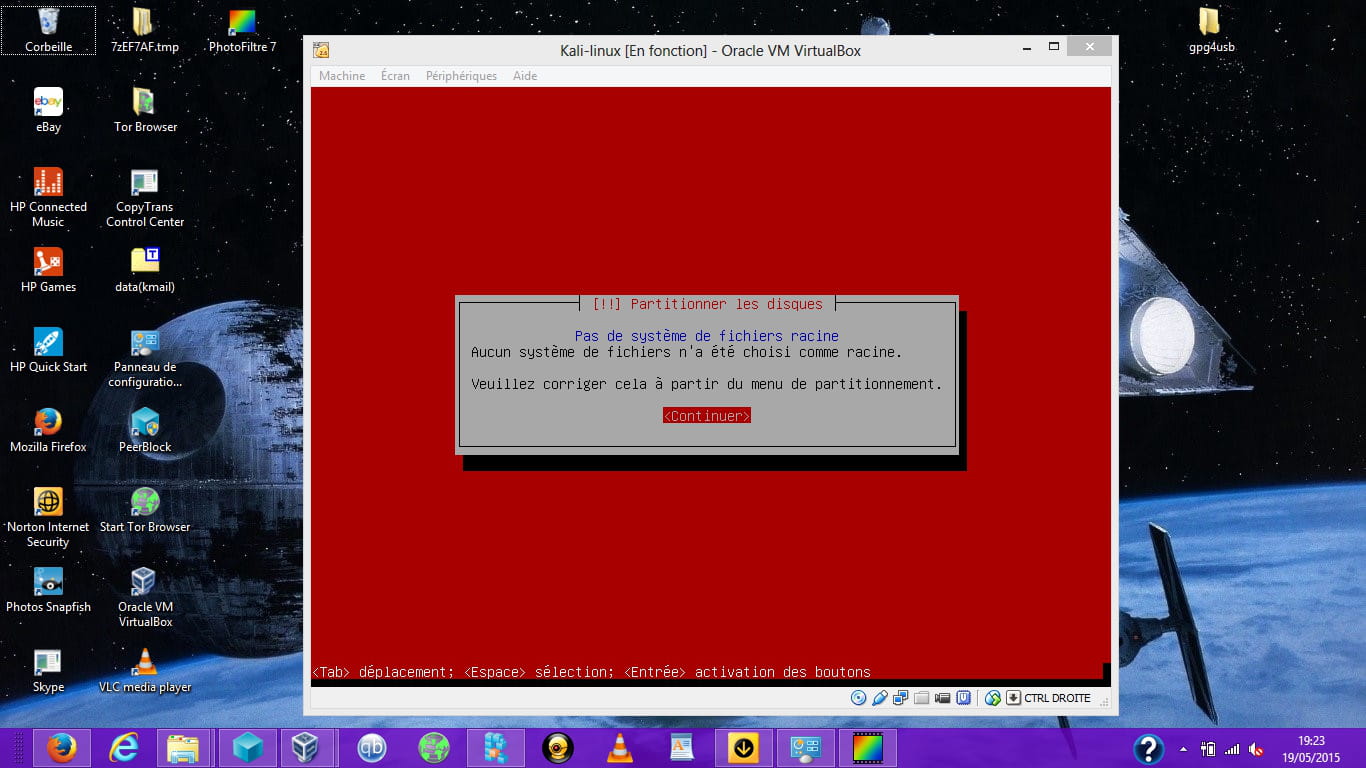
Task: Open the Écran menu
Action: pyautogui.click(x=395, y=76)
